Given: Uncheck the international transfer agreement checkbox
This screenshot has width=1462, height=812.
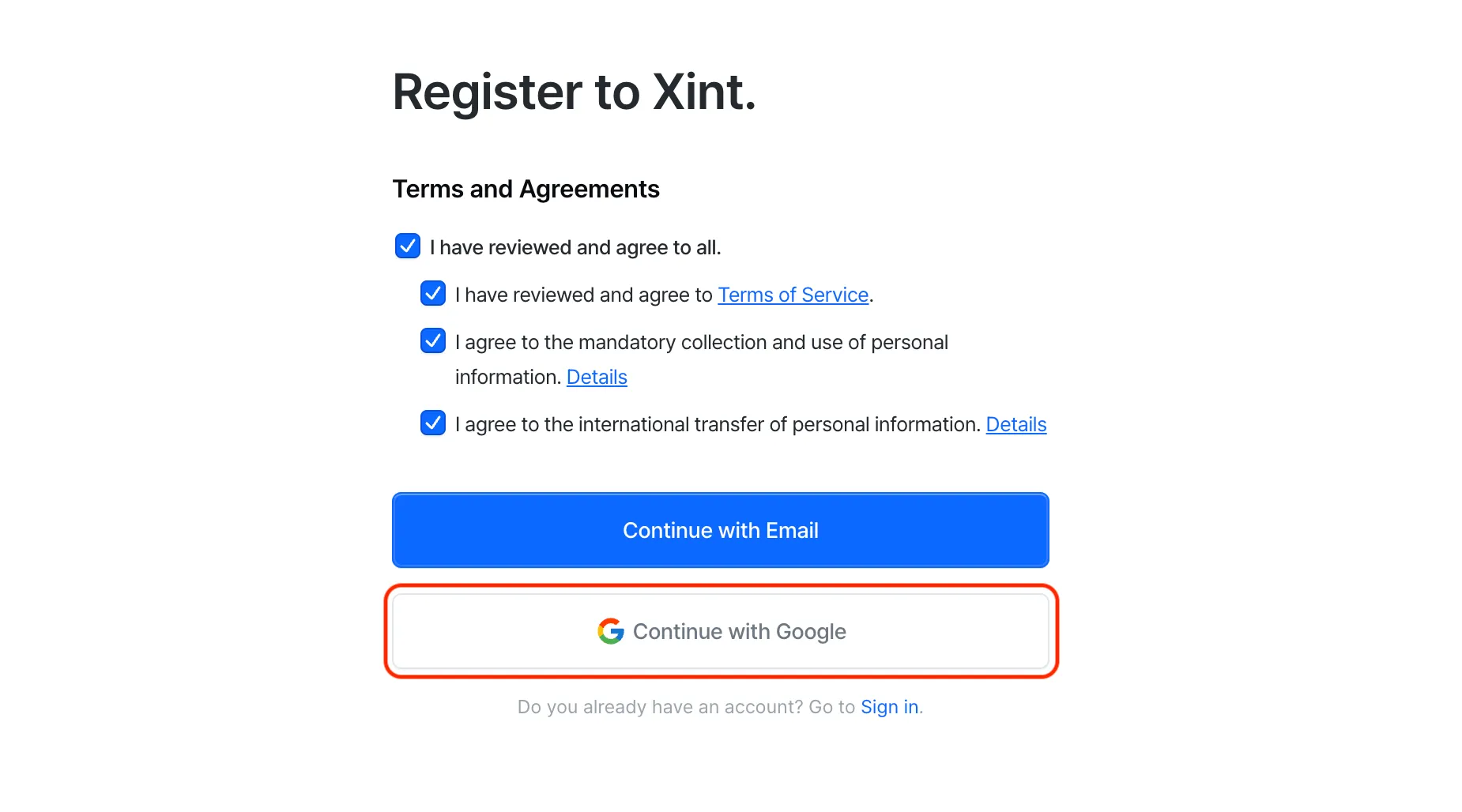Looking at the screenshot, I should pos(433,423).
